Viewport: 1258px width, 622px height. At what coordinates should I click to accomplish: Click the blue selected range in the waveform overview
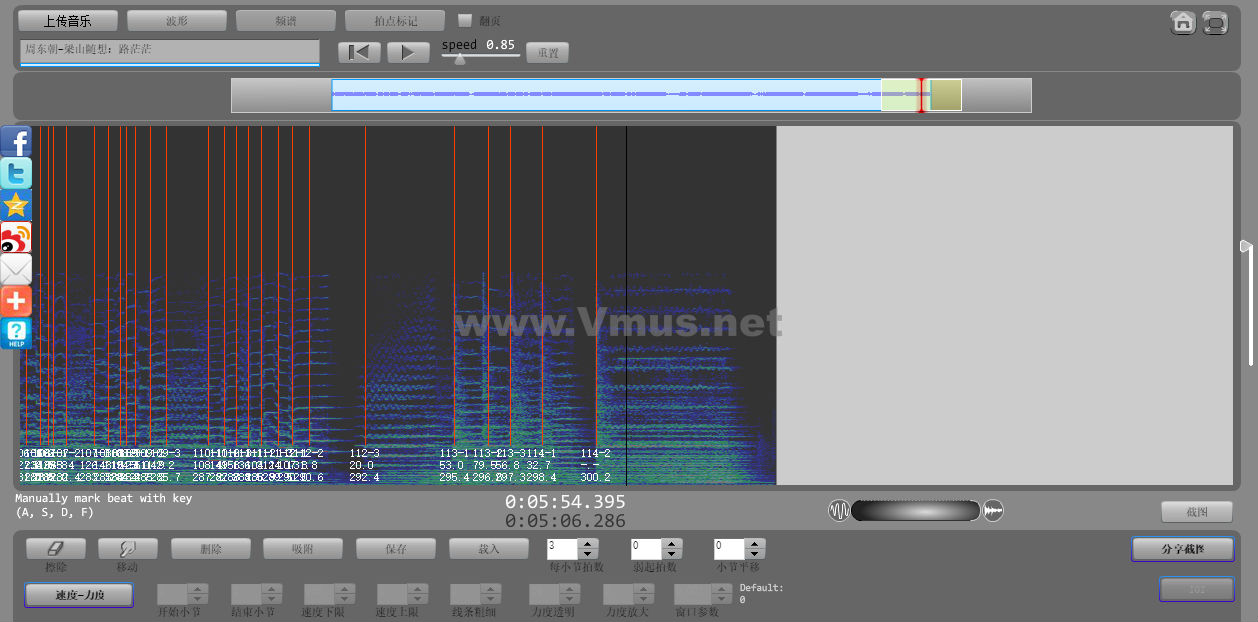coord(606,95)
